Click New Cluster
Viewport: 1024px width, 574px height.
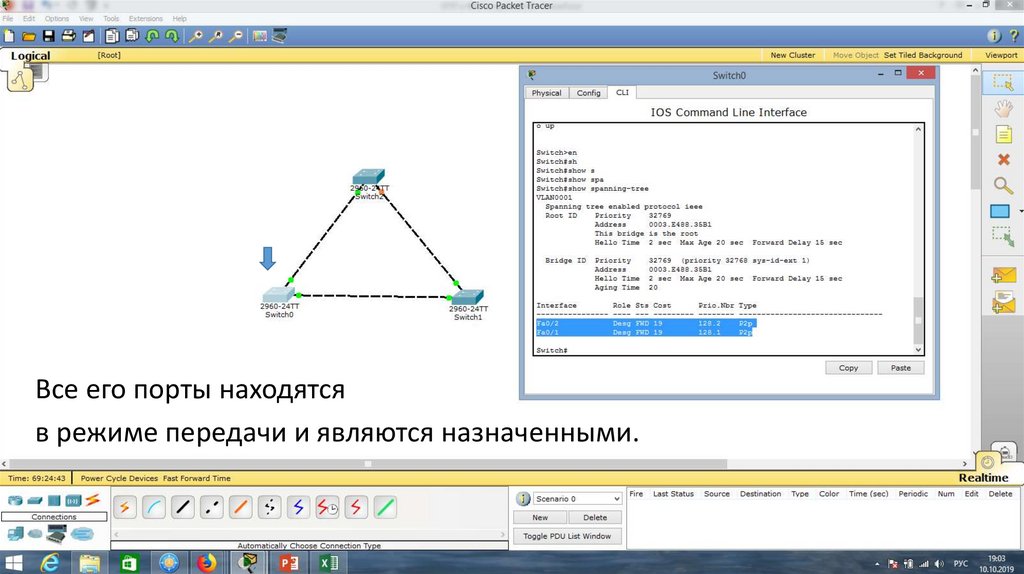click(x=793, y=55)
